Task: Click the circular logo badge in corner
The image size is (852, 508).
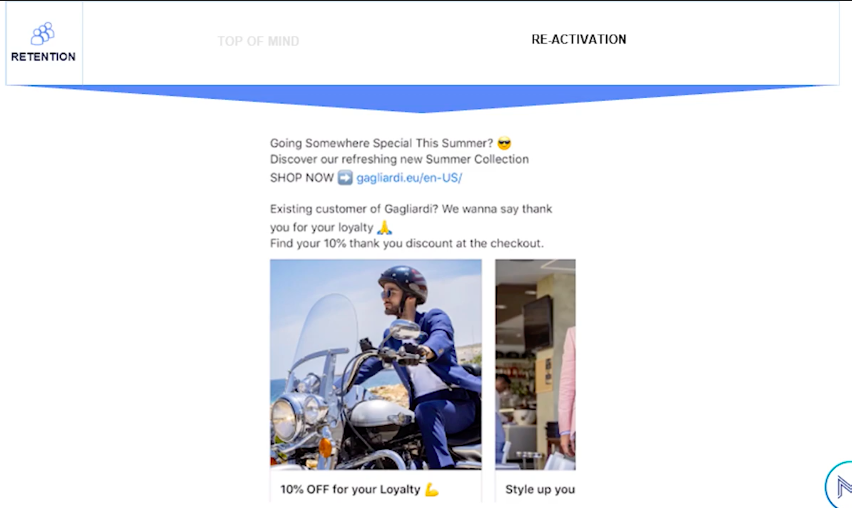Action: click(840, 485)
